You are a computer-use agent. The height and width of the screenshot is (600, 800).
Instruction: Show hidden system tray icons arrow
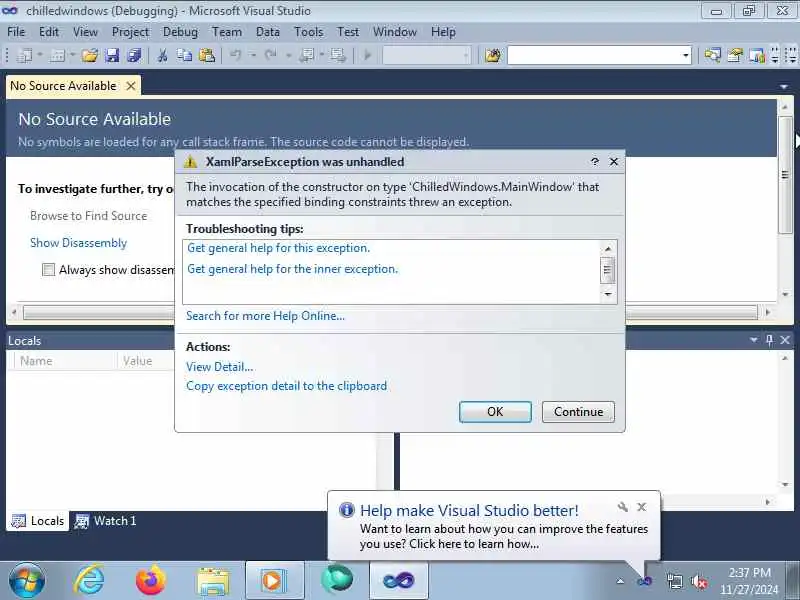pyautogui.click(x=620, y=581)
